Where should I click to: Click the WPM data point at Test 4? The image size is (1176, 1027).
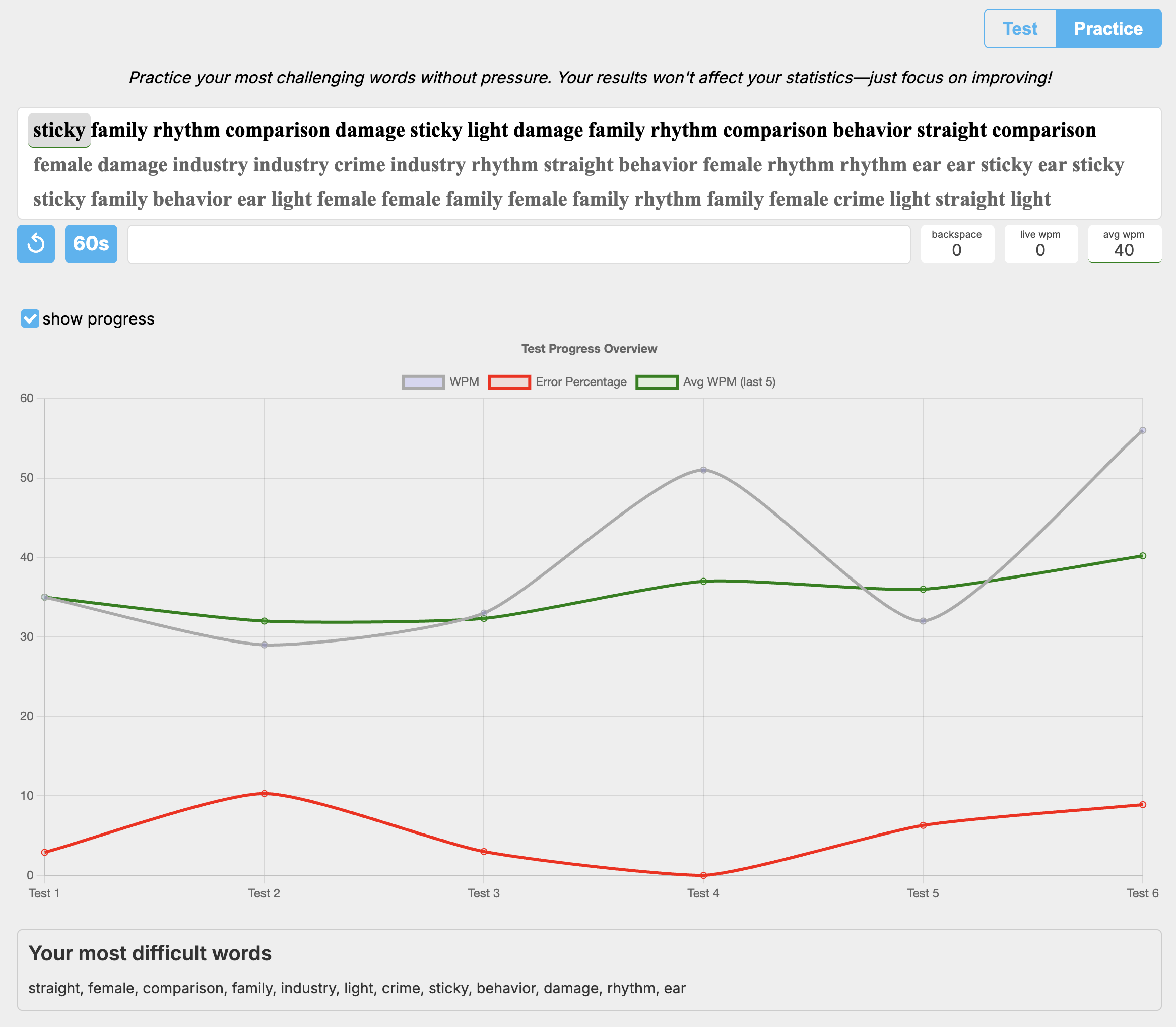click(703, 469)
